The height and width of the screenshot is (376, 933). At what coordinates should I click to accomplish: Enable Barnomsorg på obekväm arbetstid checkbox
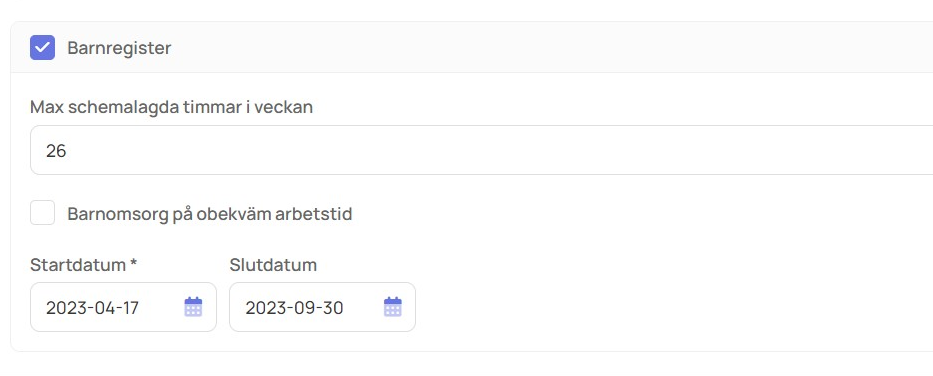(42, 213)
